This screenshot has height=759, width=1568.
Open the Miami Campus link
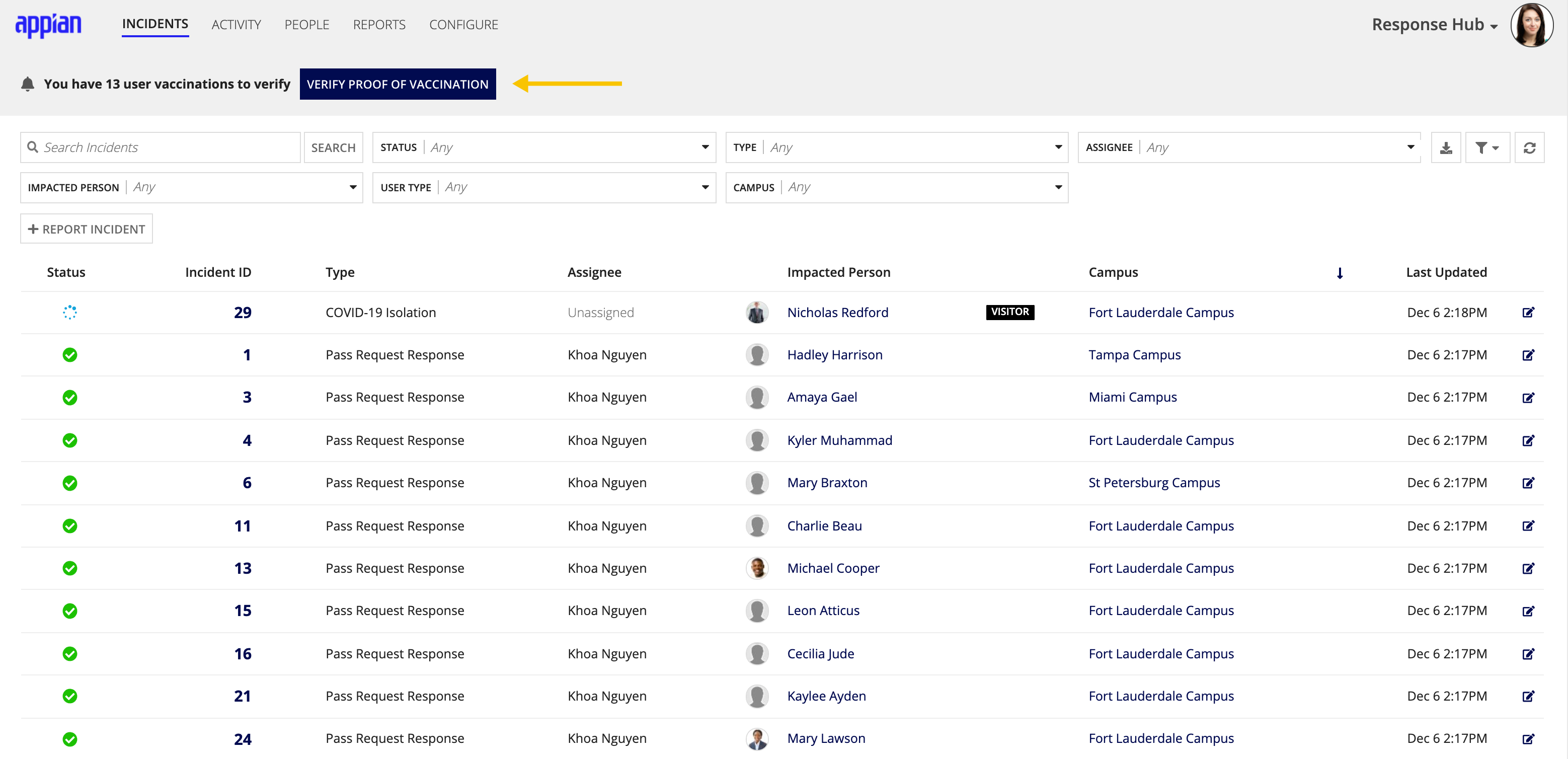pyautogui.click(x=1132, y=398)
